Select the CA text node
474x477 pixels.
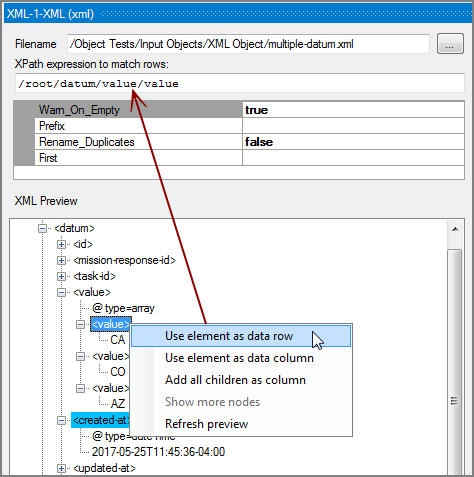(x=118, y=340)
